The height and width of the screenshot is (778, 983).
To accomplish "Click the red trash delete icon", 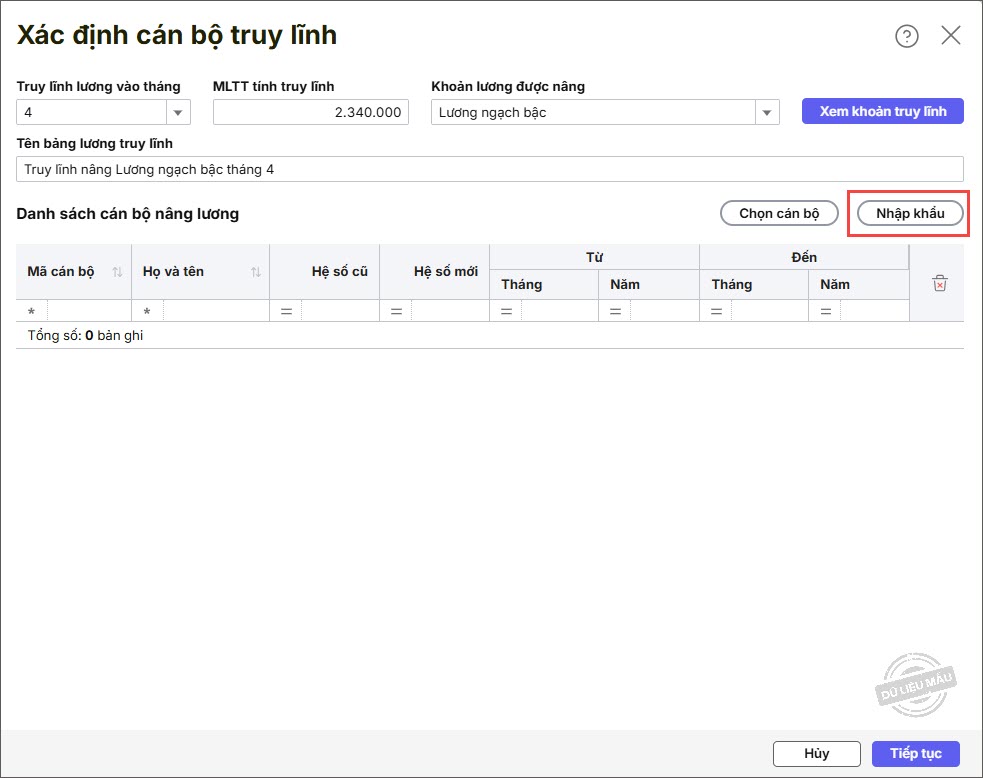I will pos(939,284).
